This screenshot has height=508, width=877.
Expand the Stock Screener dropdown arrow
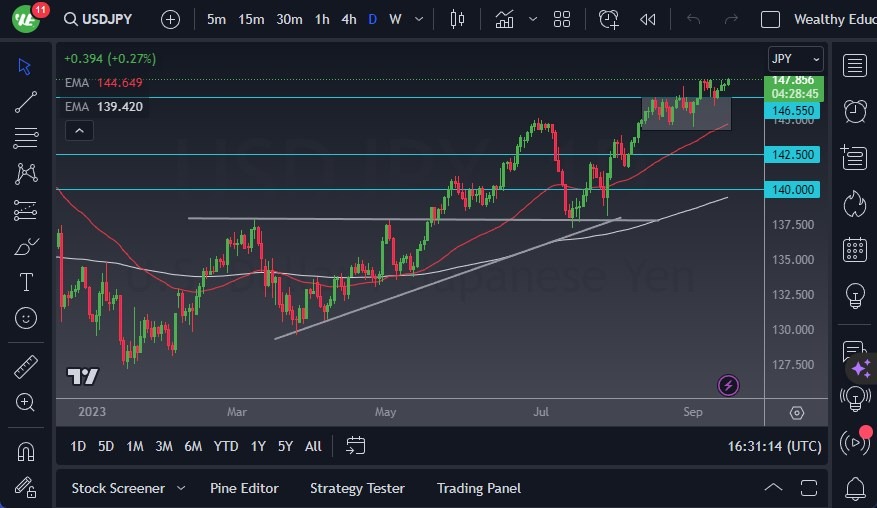coord(181,488)
